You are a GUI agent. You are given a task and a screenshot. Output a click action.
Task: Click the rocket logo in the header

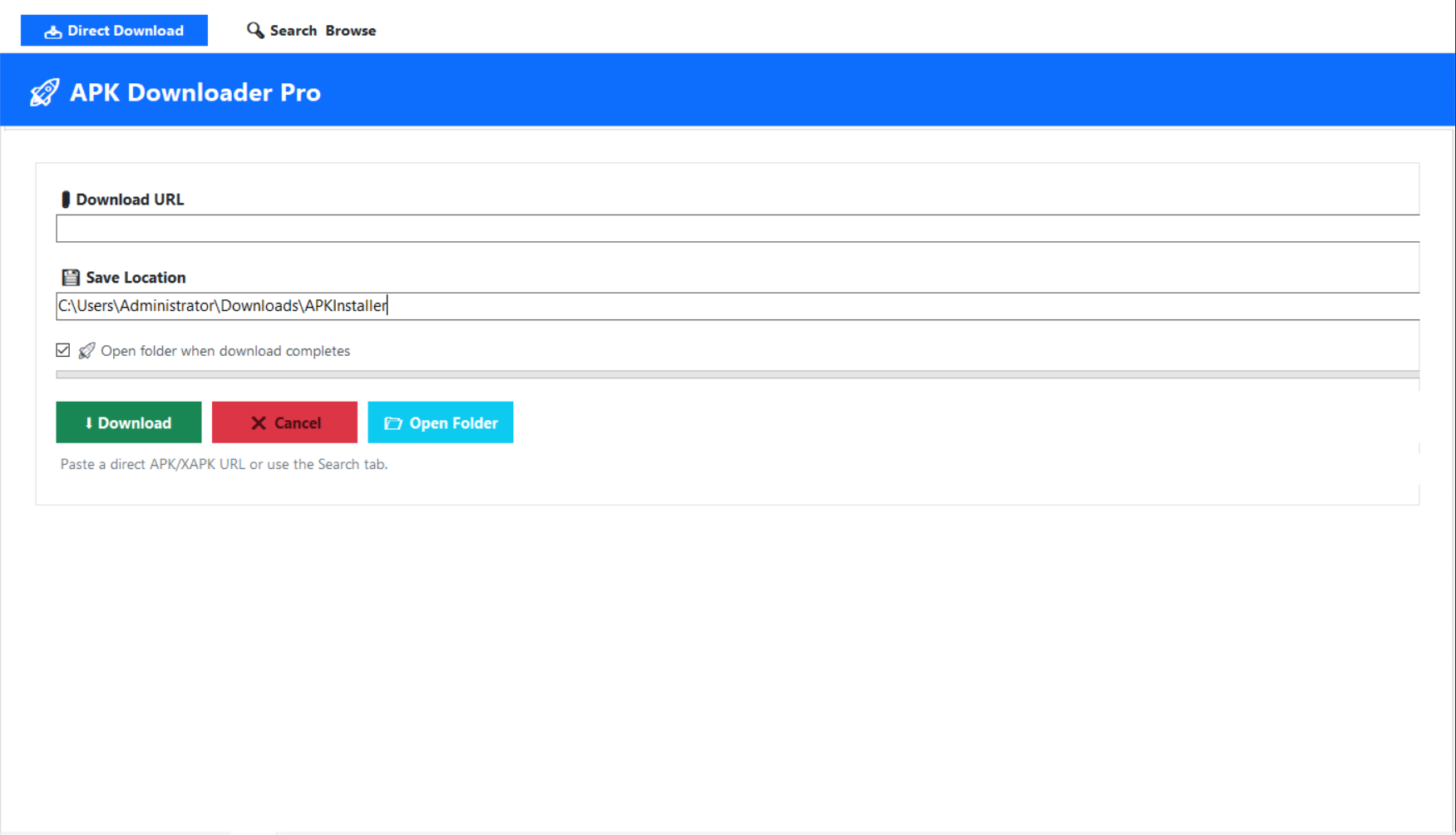pyautogui.click(x=43, y=92)
